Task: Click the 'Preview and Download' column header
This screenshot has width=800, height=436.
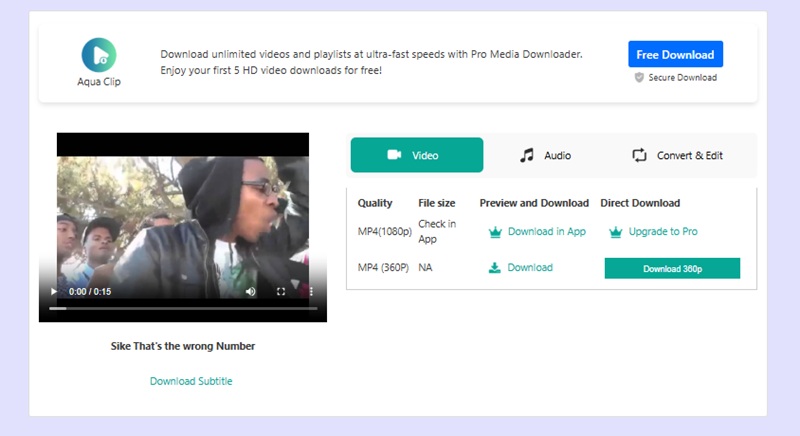Action: coord(534,203)
